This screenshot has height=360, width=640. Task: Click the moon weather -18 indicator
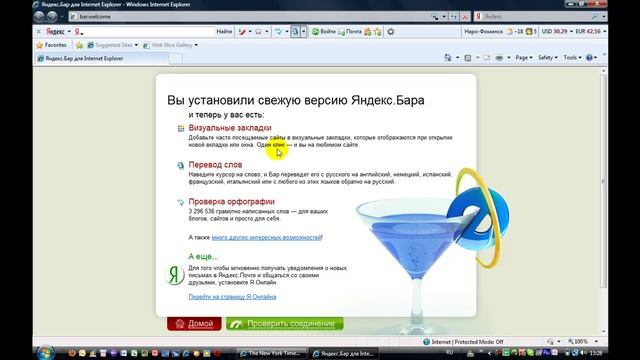pos(514,31)
